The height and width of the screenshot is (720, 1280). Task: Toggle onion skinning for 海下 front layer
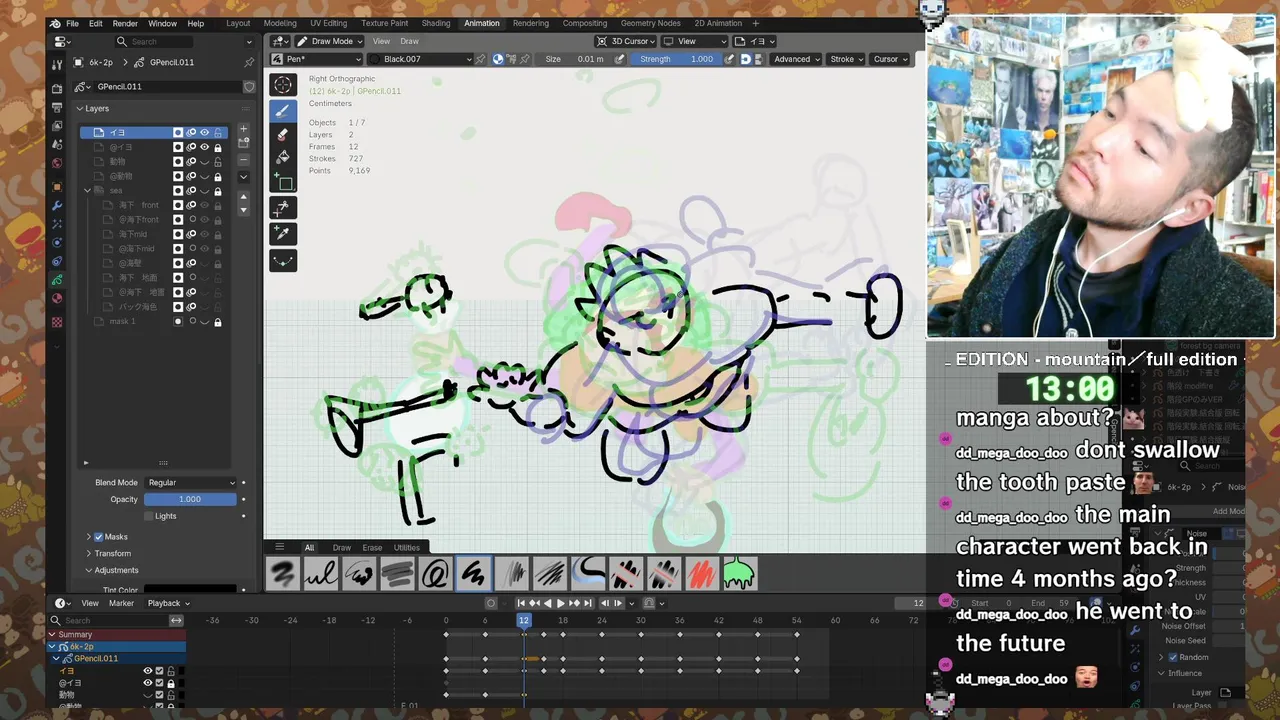[191, 205]
